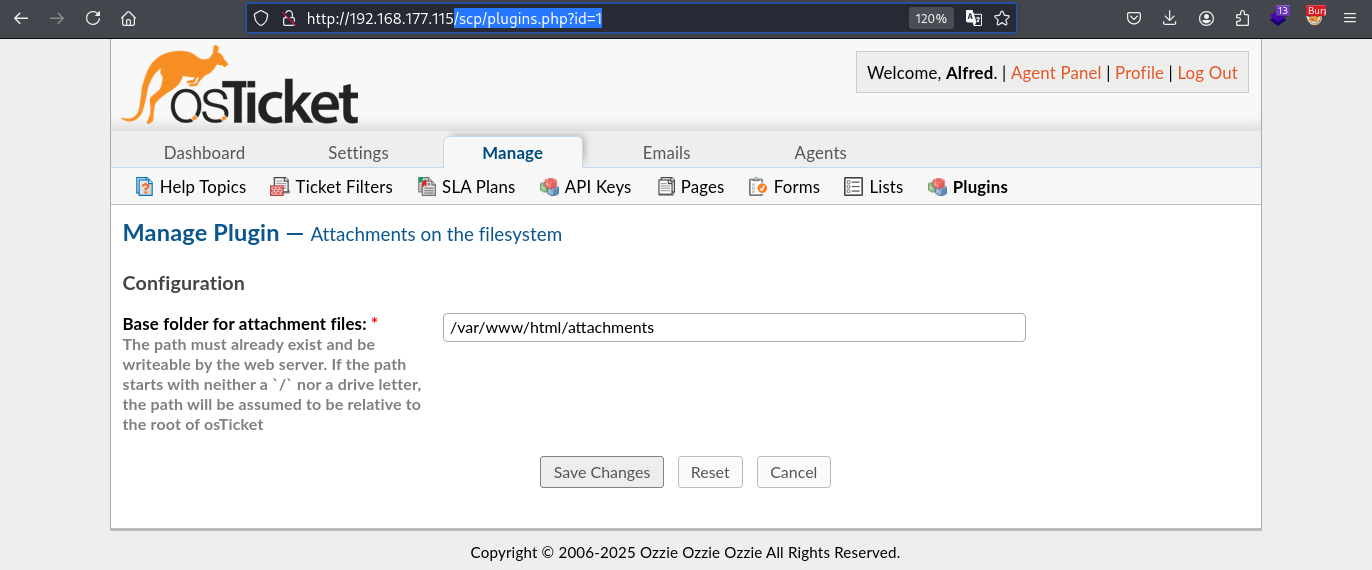Open the Help Topics icon in the submenu
Image resolution: width=1372 pixels, height=570 pixels.
pos(144,187)
